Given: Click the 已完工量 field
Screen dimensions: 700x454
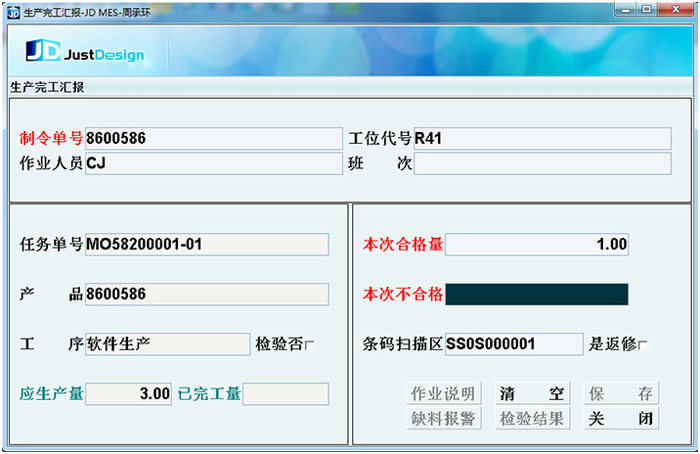Looking at the screenshot, I should click(285, 394).
